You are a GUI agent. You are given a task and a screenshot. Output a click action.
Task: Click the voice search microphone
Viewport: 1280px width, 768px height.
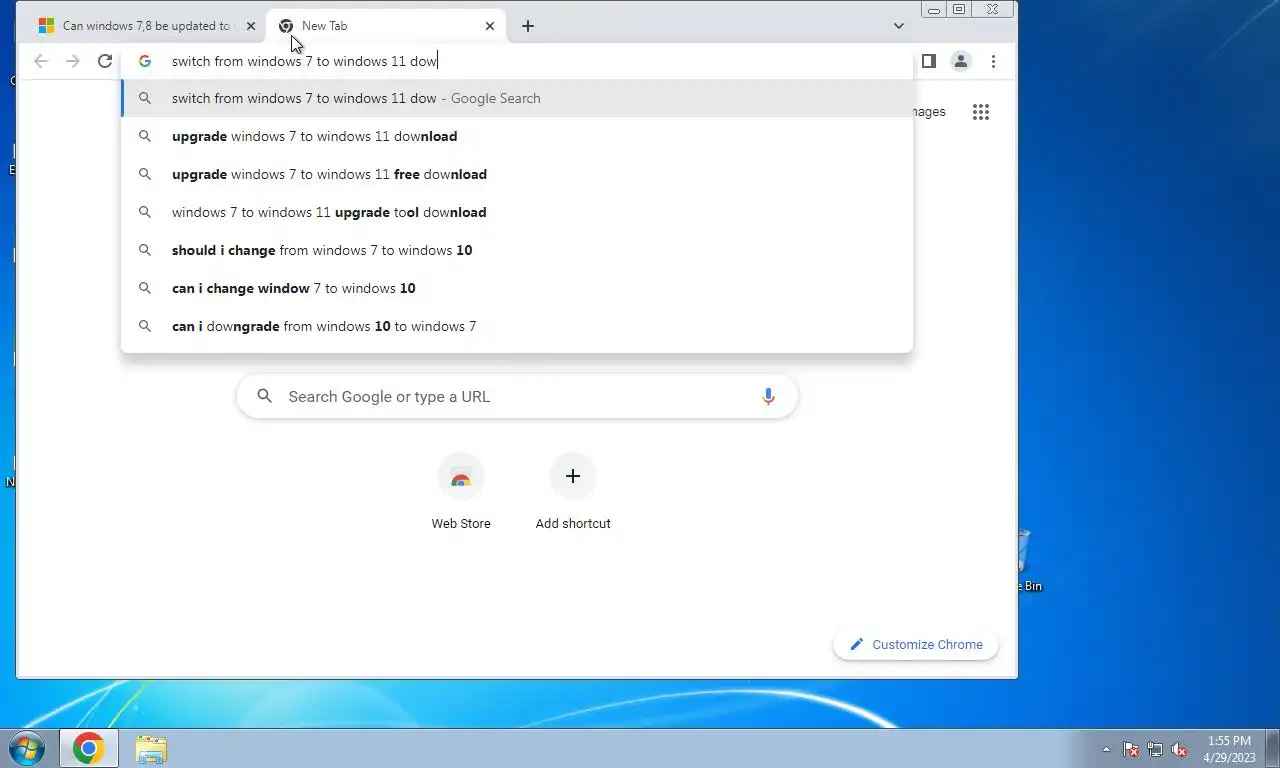click(x=768, y=397)
